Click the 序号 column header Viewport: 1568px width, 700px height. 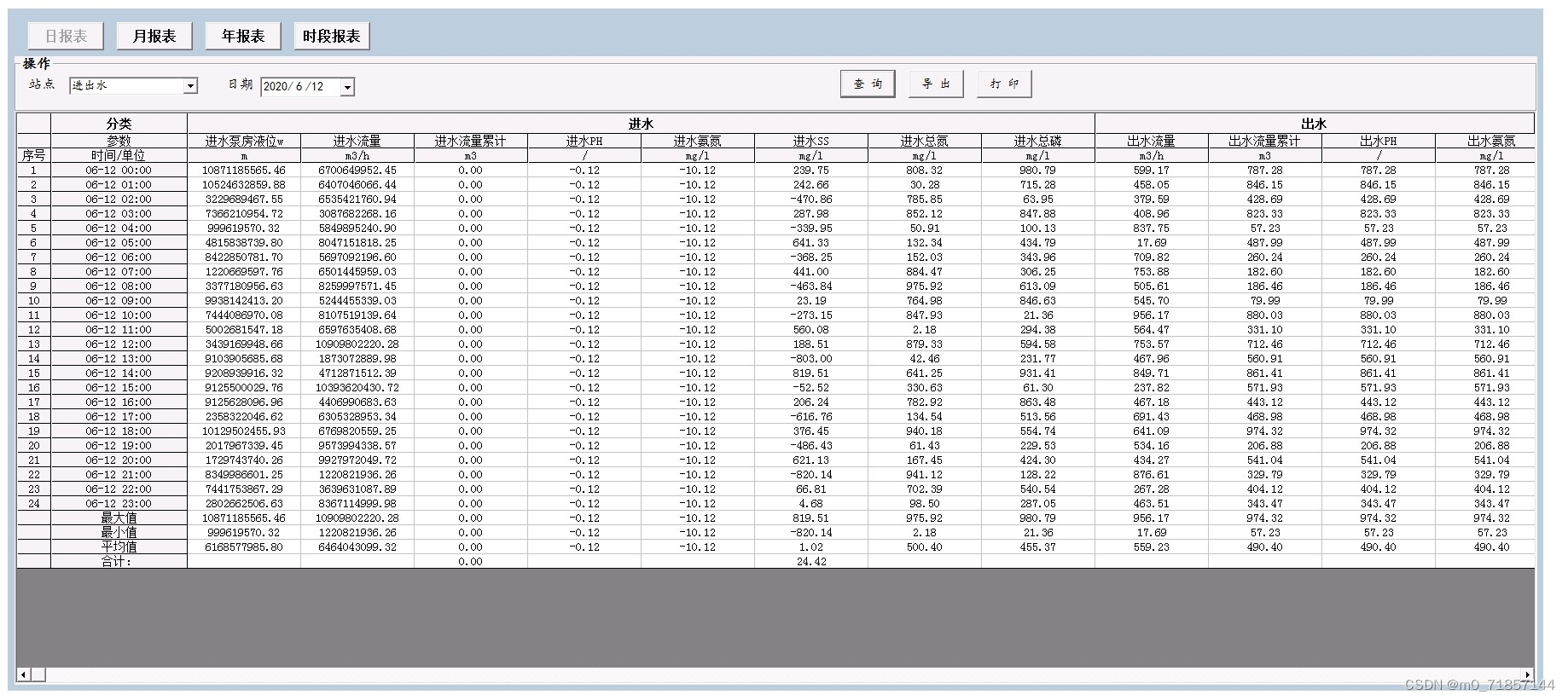click(x=33, y=155)
